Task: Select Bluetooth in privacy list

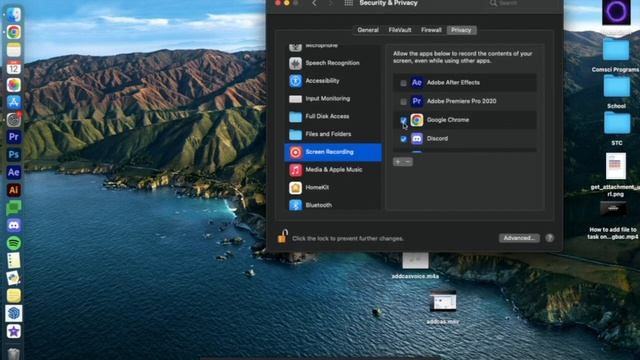Action: [x=333, y=204]
